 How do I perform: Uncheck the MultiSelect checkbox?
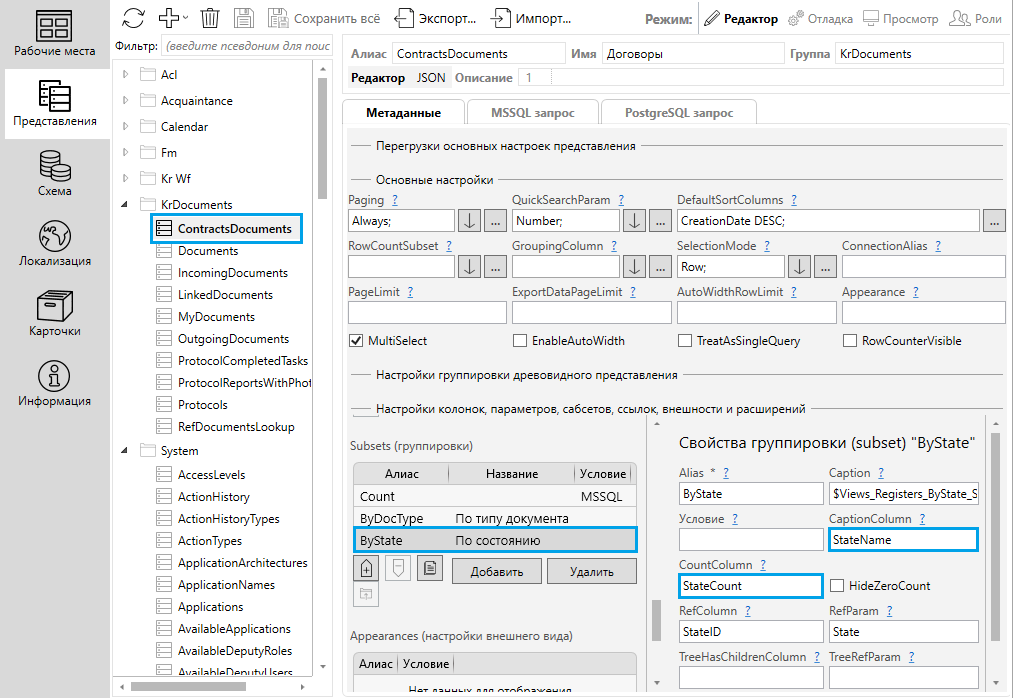click(x=355, y=341)
